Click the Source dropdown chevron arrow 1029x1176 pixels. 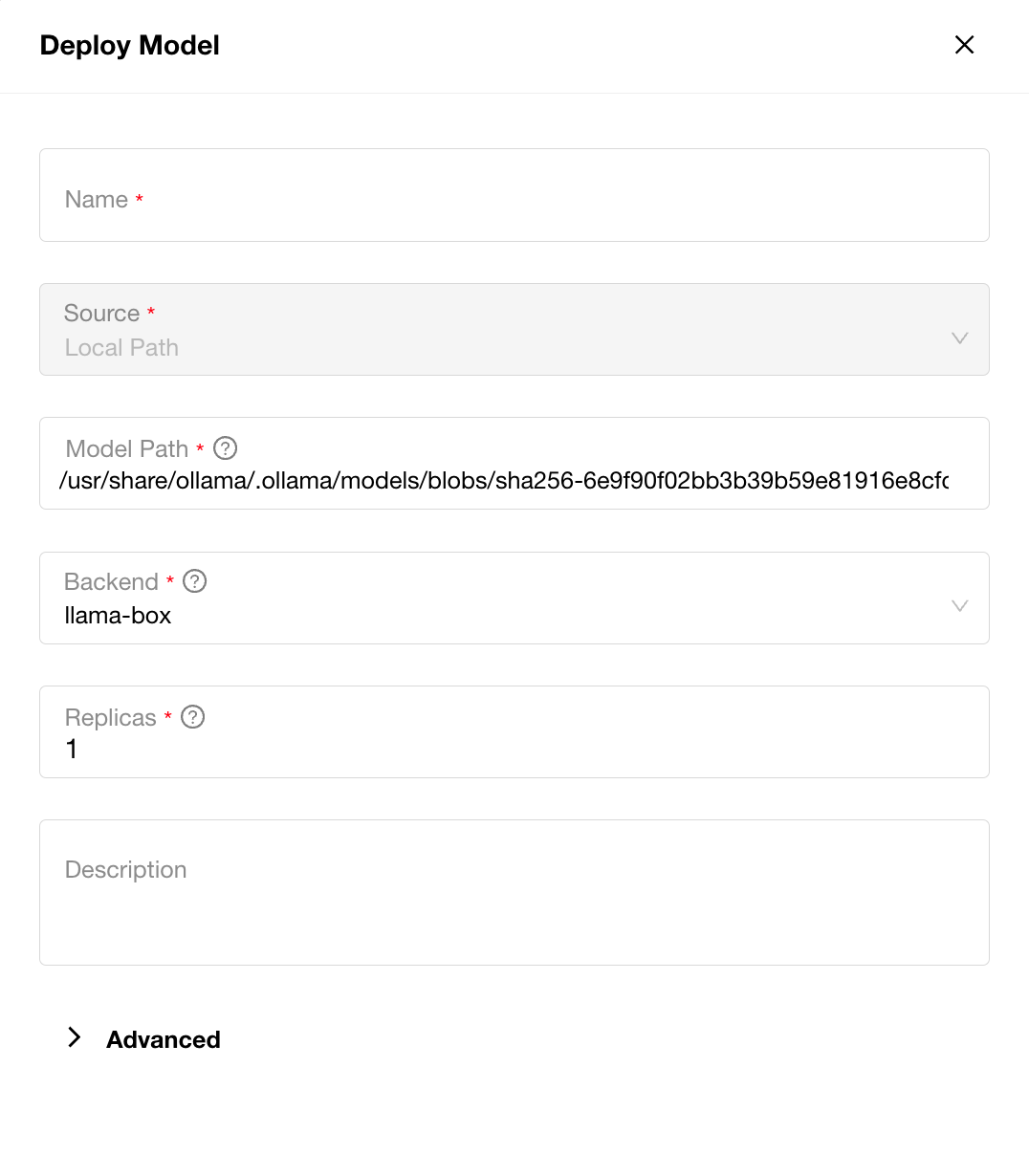960,338
